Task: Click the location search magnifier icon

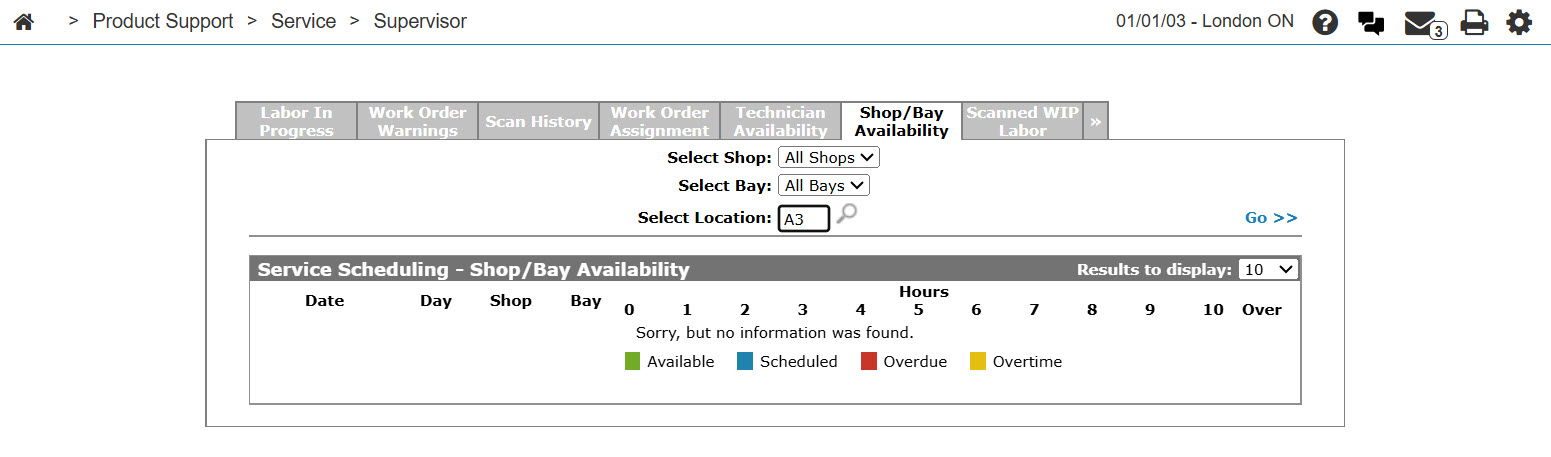Action: [846, 214]
